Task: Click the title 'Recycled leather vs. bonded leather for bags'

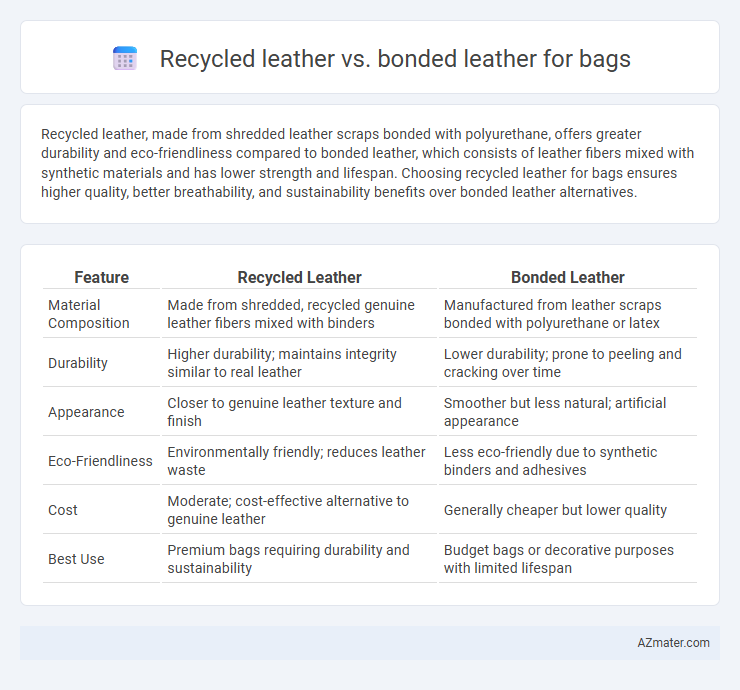Action: click(395, 59)
